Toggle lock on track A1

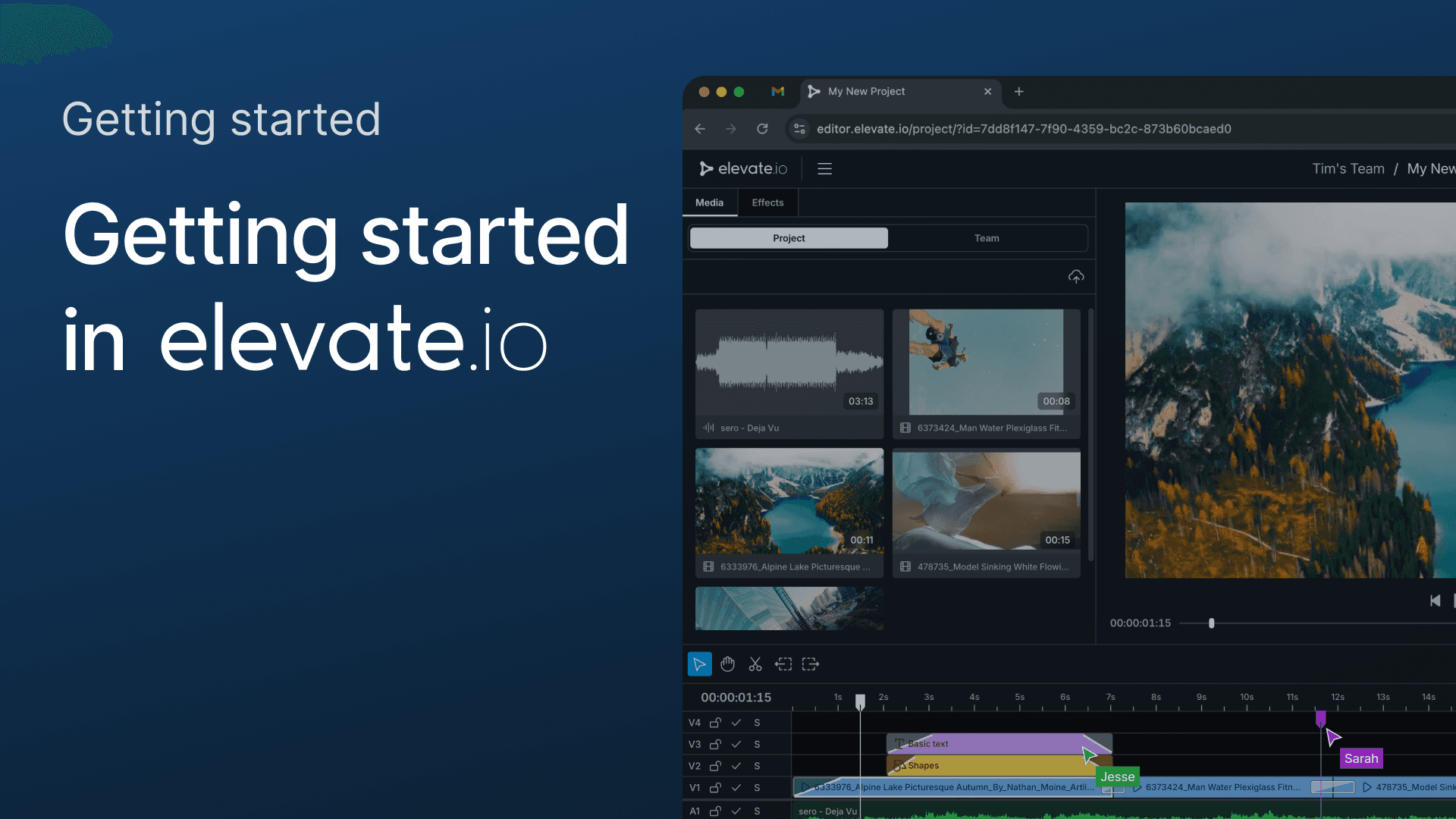(x=715, y=811)
